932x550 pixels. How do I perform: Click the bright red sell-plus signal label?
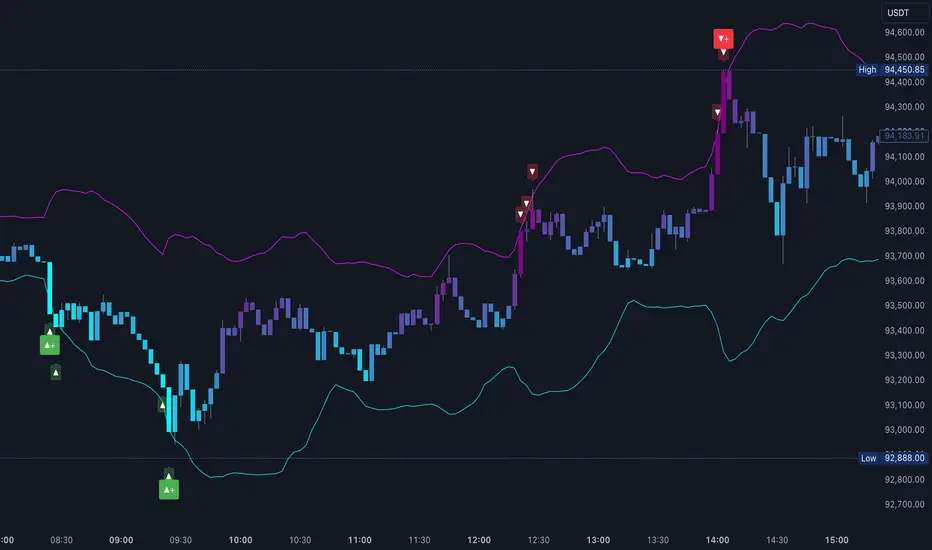[x=723, y=38]
